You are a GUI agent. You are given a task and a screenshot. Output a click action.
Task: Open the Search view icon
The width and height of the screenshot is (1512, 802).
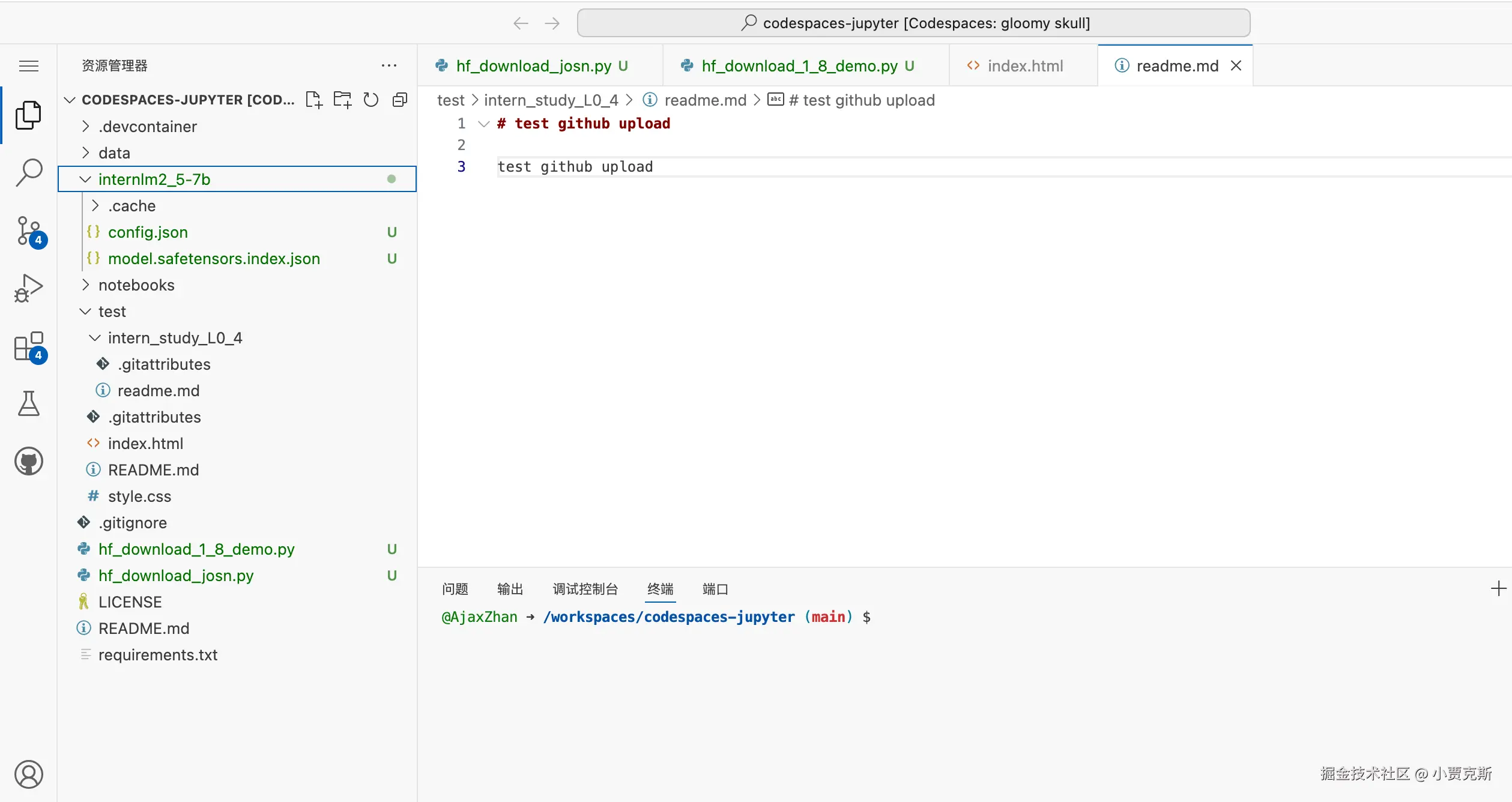(29, 173)
